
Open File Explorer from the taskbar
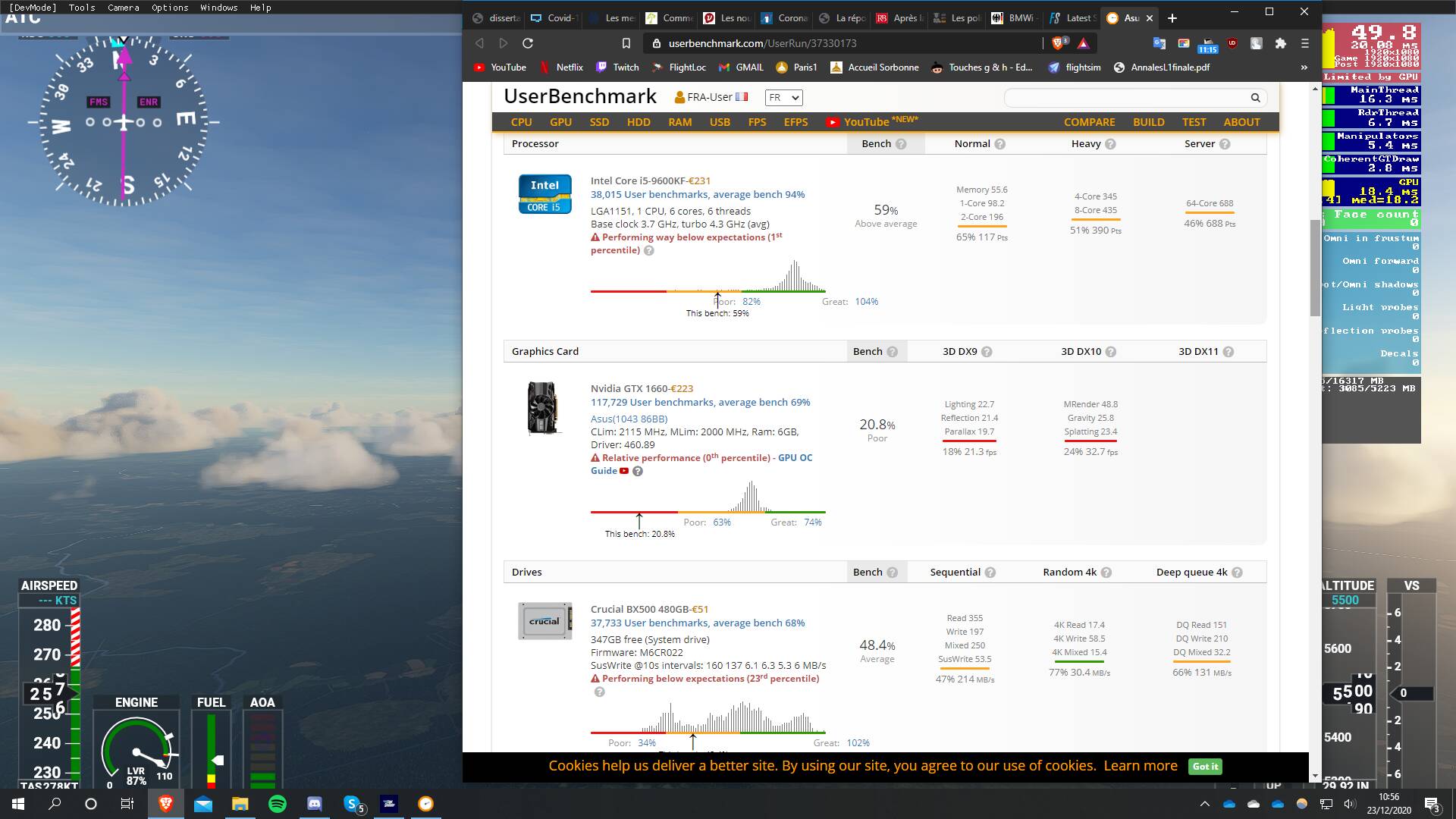[240, 804]
